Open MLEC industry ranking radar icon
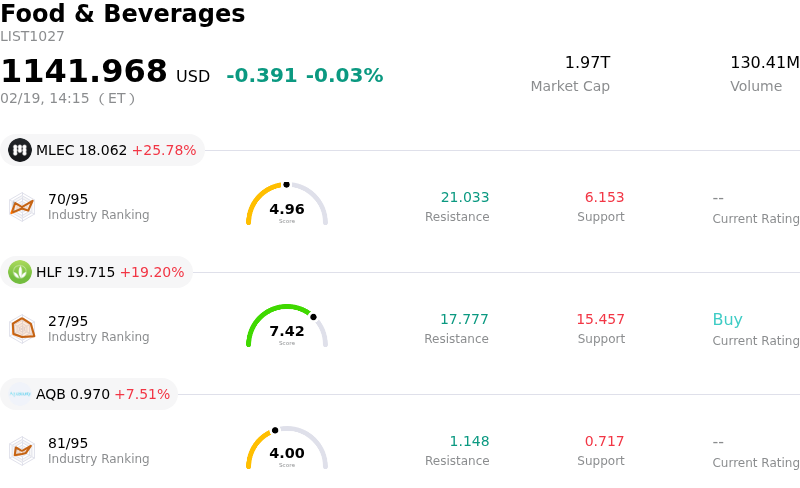Image resolution: width=800 pixels, height=488 pixels. click(x=22, y=206)
